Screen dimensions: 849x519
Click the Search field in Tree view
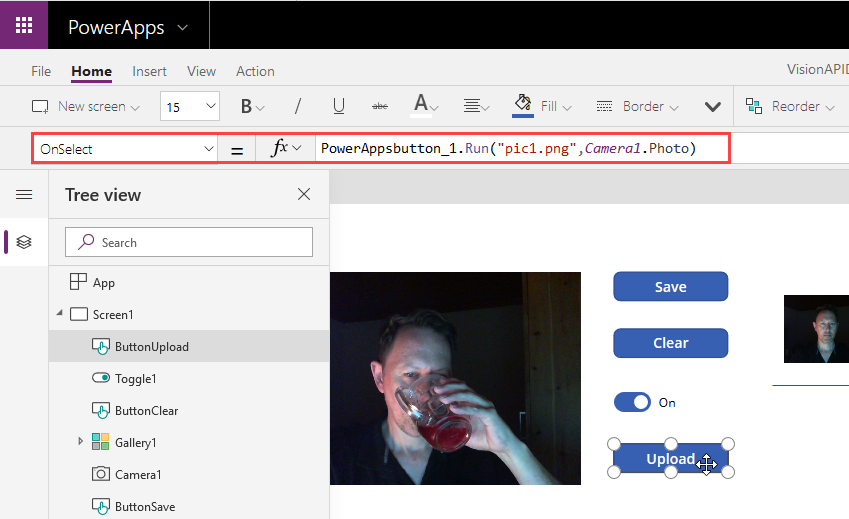pyautogui.click(x=189, y=242)
